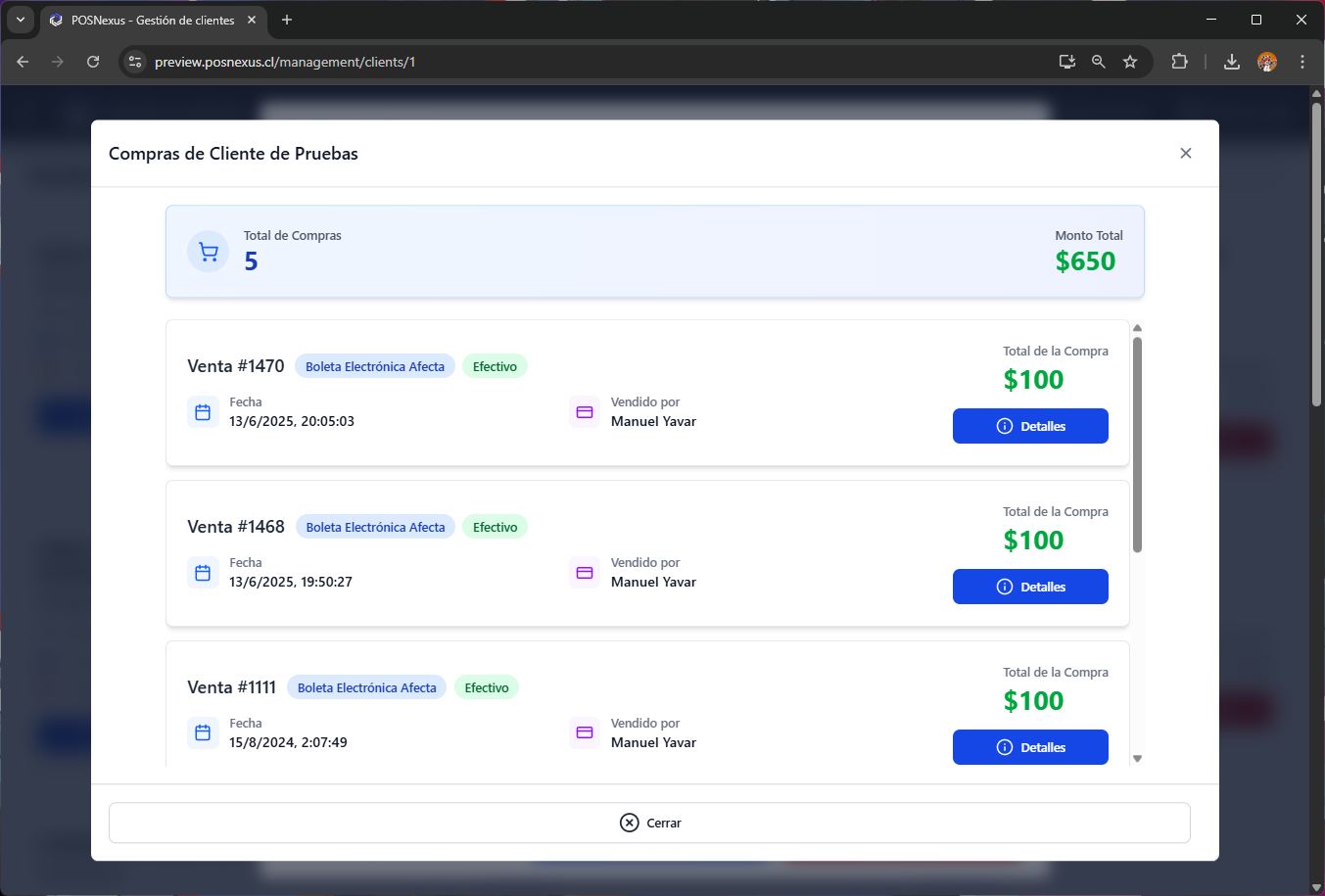Go back using browser back arrow

23,62
